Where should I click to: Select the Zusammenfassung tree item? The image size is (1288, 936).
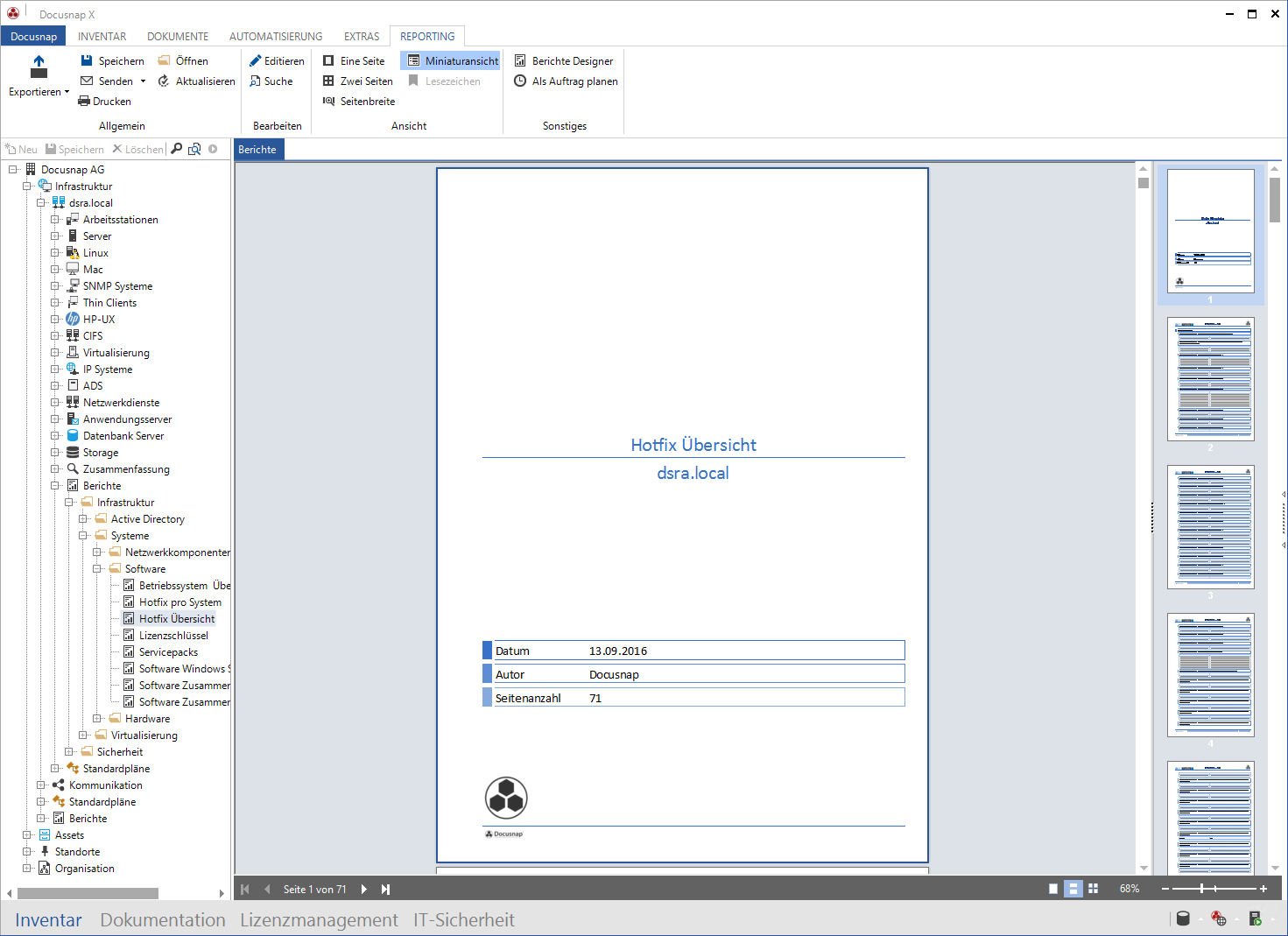(126, 469)
